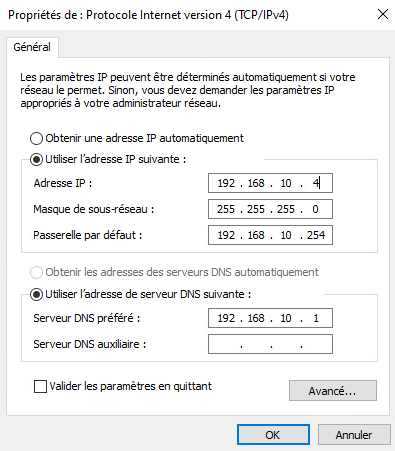Viewport: 395px width, 451px height.
Task: Click the Serveur DNS préféré field
Action: [270, 318]
